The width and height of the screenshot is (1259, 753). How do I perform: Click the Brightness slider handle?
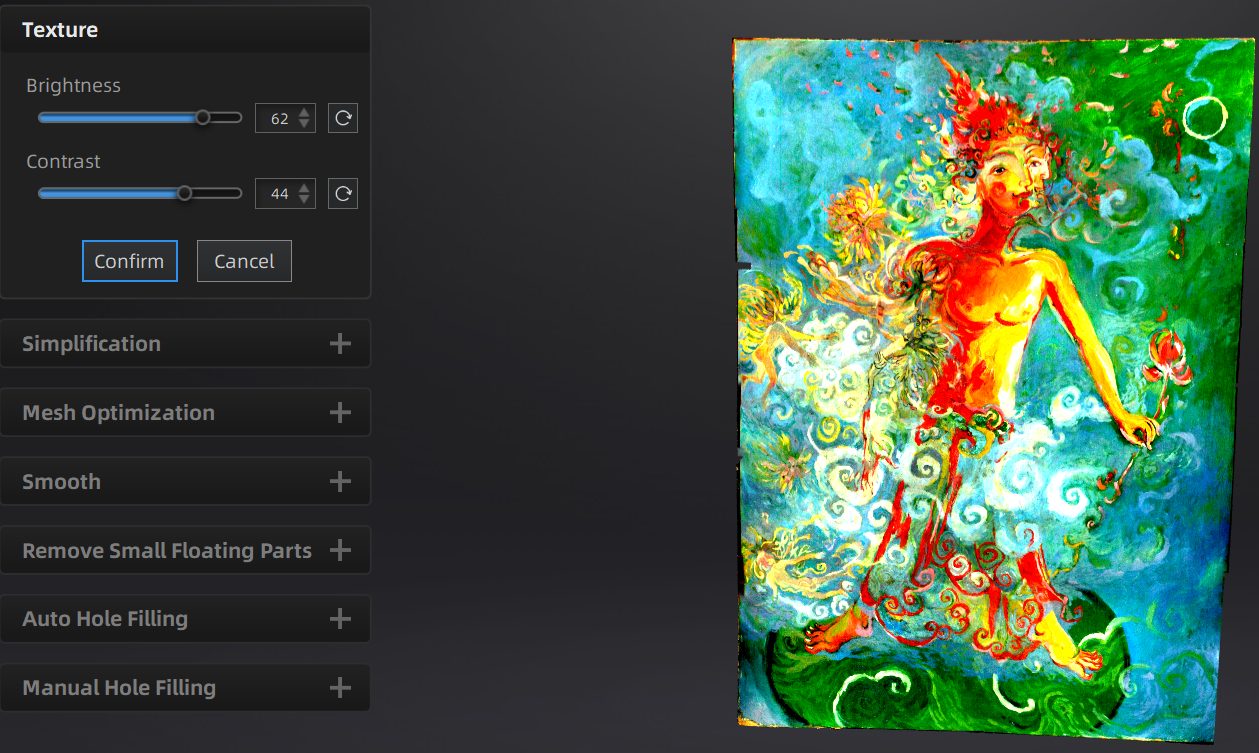[203, 117]
